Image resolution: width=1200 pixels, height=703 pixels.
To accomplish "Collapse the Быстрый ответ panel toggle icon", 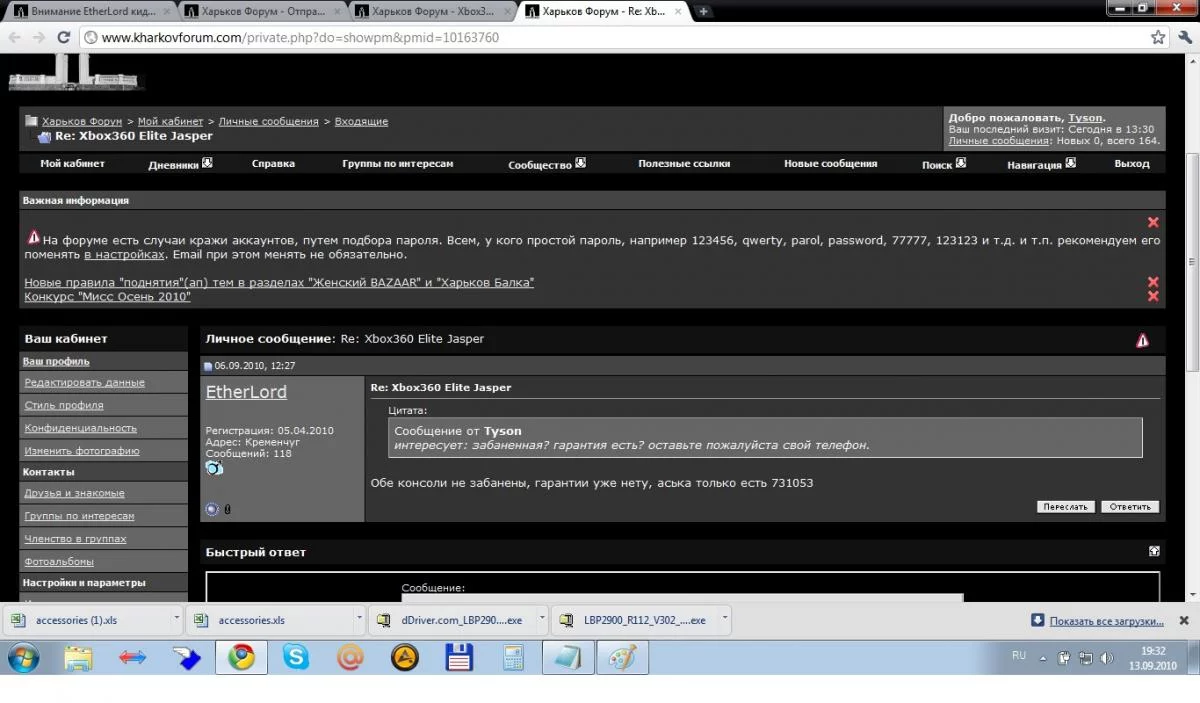I will click(x=1154, y=551).
